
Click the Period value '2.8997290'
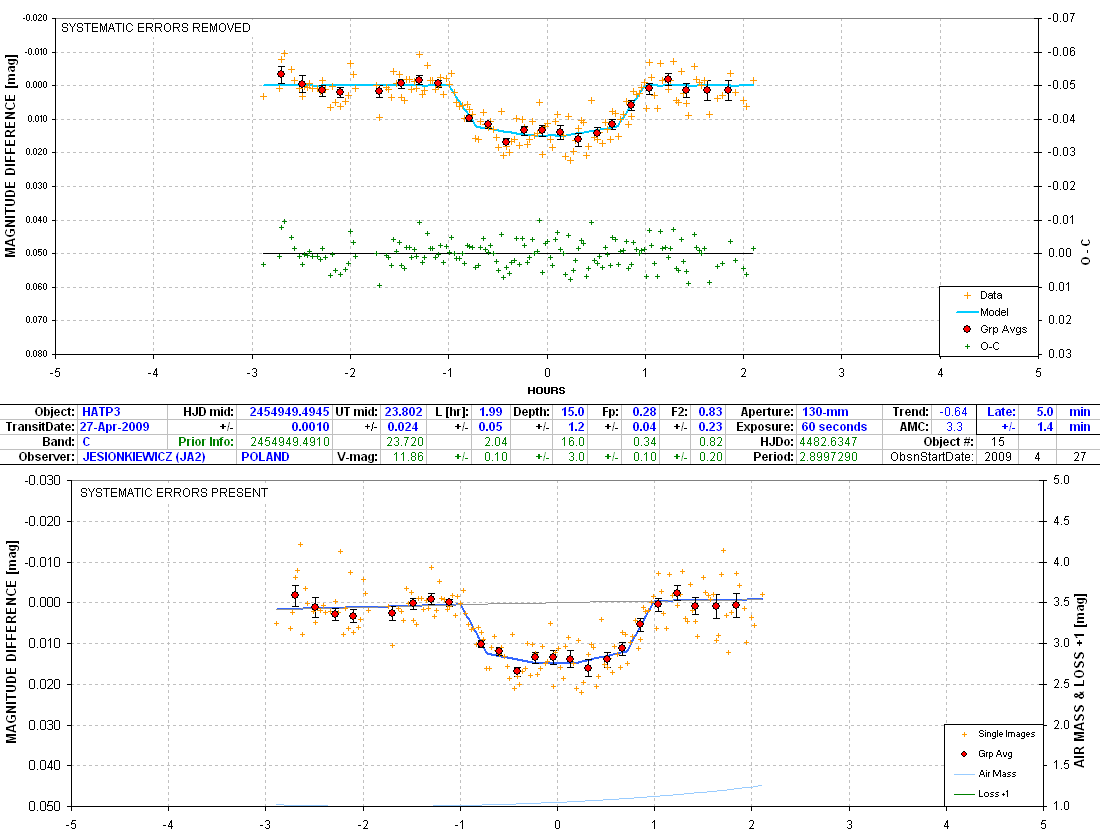coord(829,456)
